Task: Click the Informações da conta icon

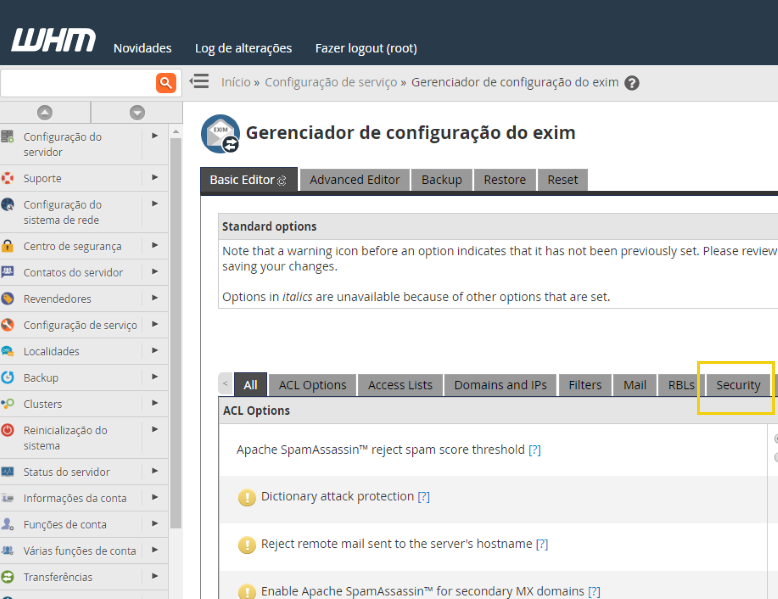Action: pos(7,498)
